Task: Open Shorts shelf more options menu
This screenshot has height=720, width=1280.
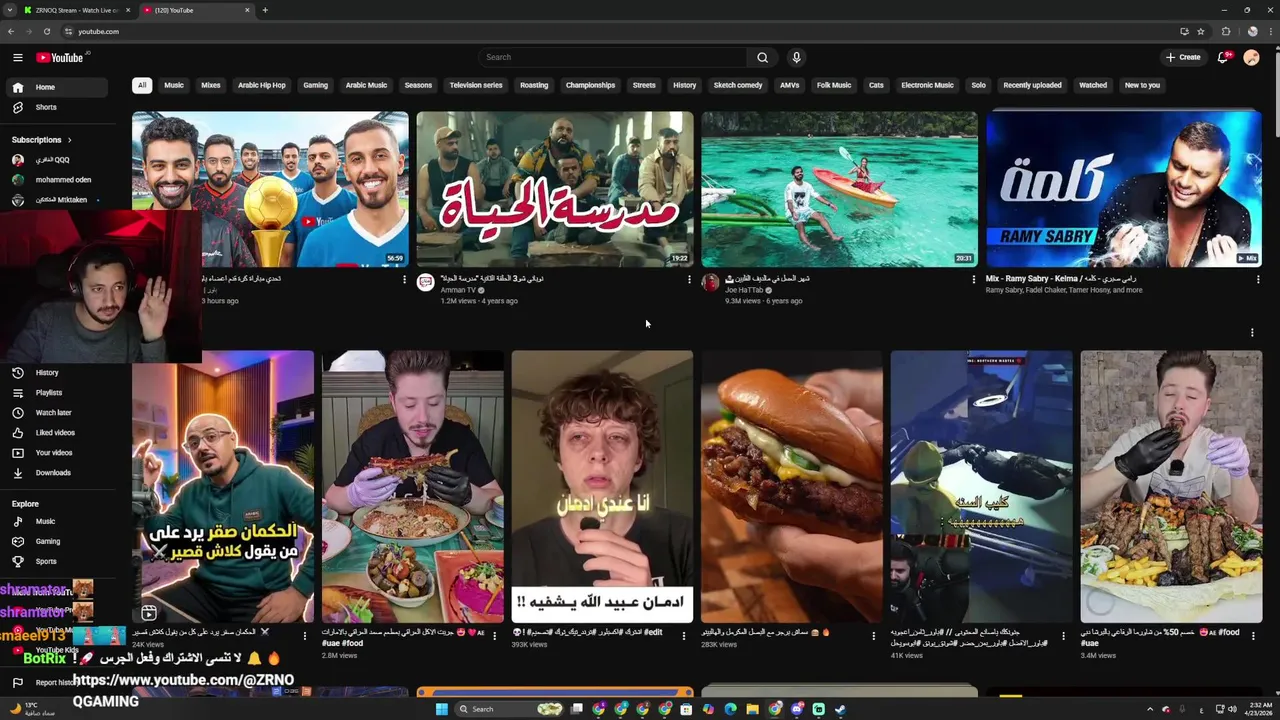Action: [x=1252, y=333]
